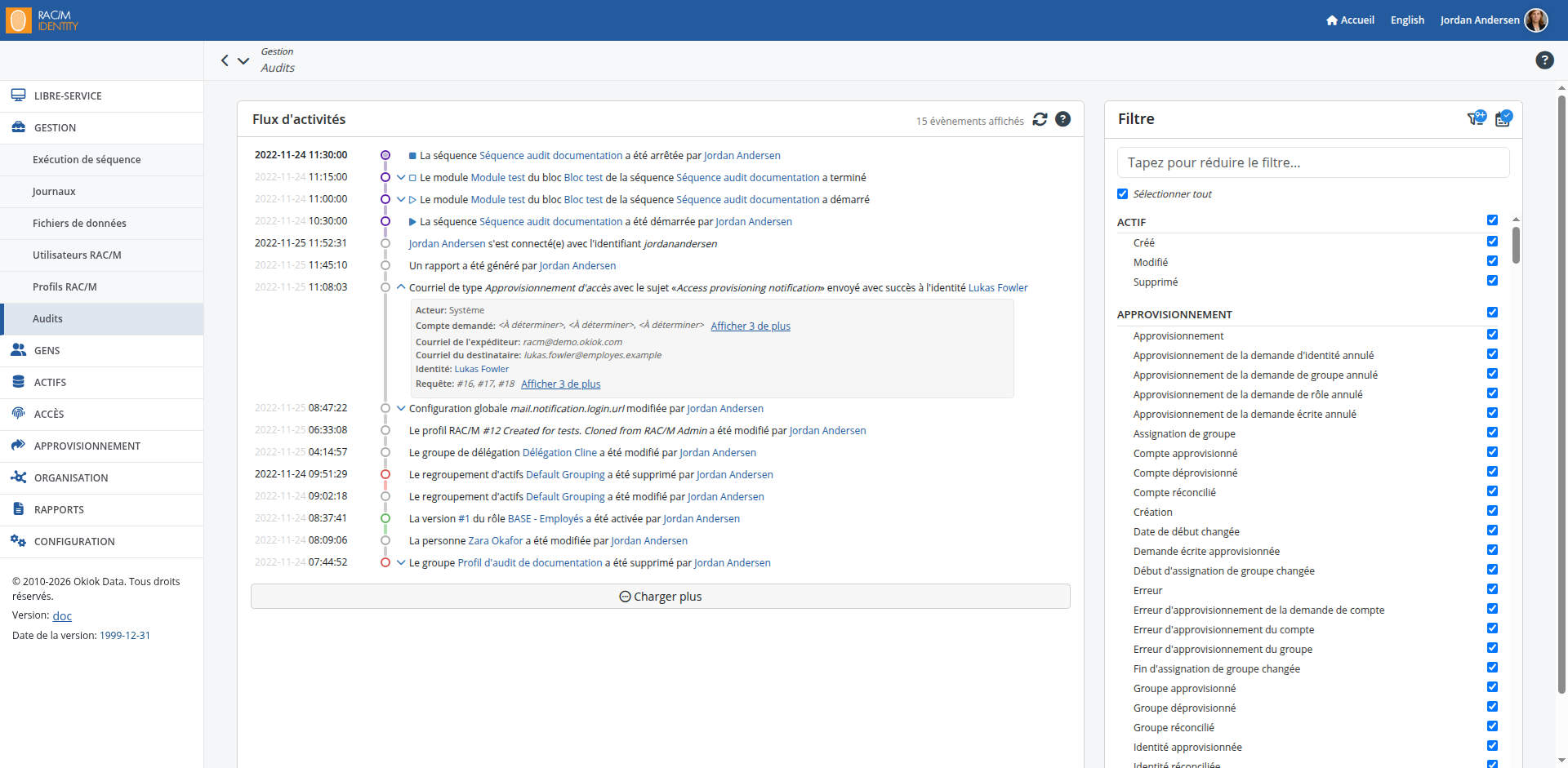Go back using the left chevron icon
Viewport: 1568px width, 768px height.
[225, 60]
